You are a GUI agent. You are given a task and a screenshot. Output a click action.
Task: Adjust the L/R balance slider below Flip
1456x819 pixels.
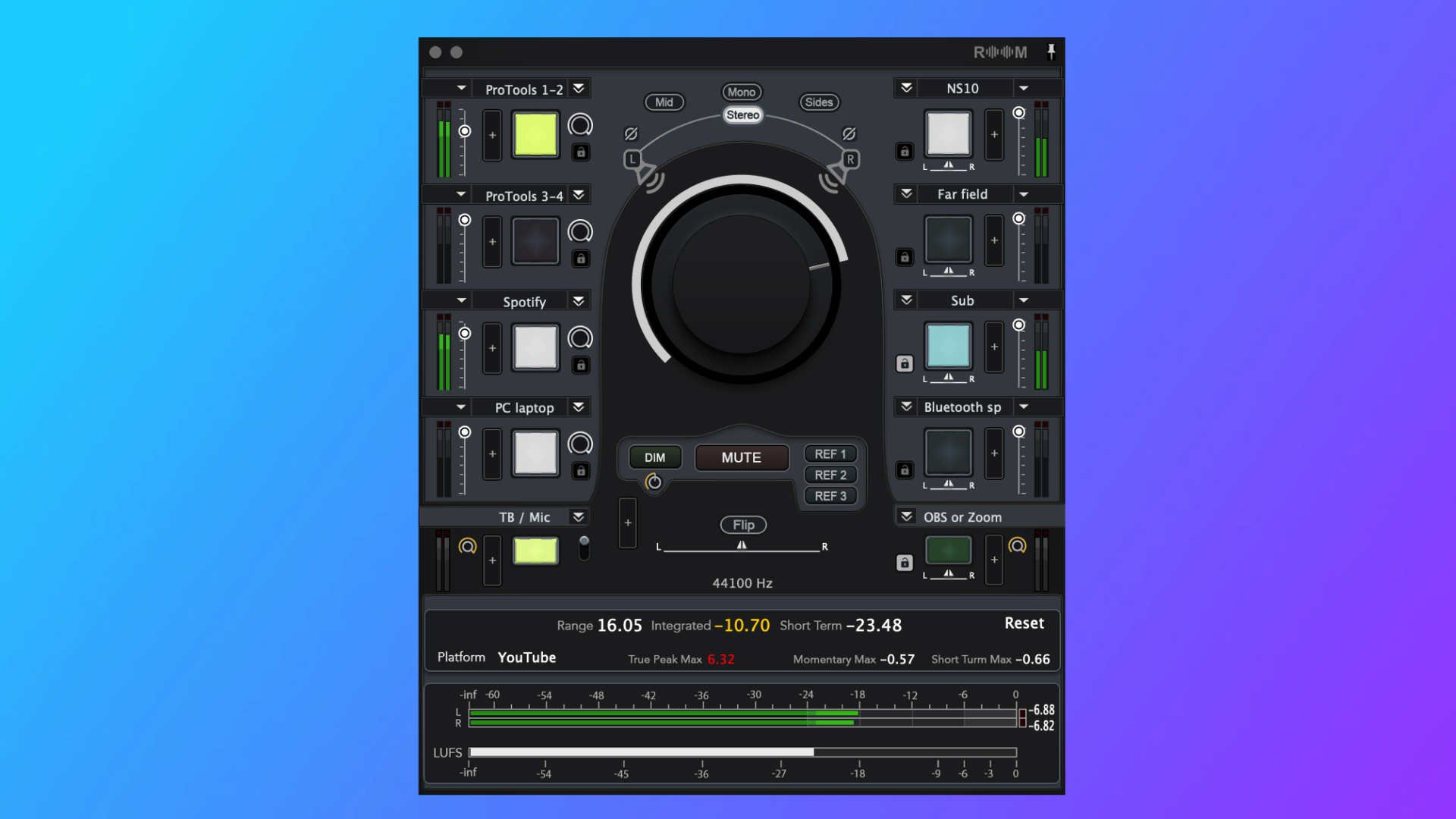point(741,546)
